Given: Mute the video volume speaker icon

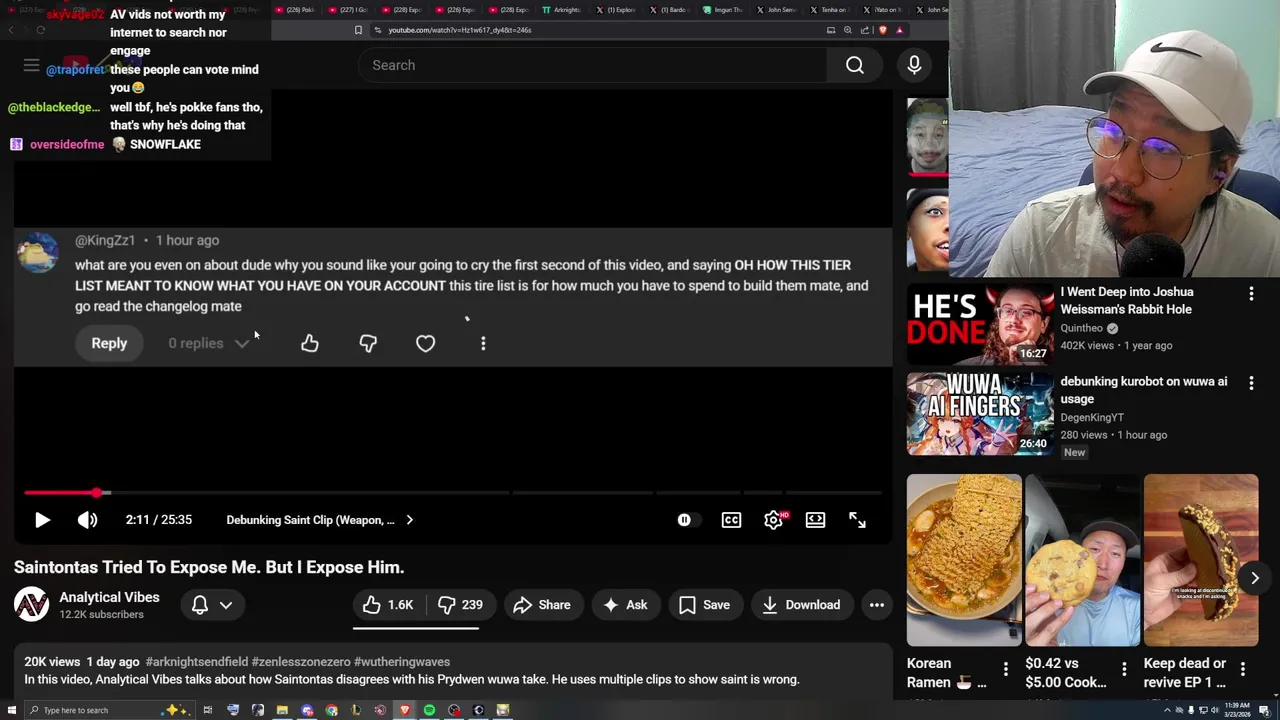Looking at the screenshot, I should 88,520.
